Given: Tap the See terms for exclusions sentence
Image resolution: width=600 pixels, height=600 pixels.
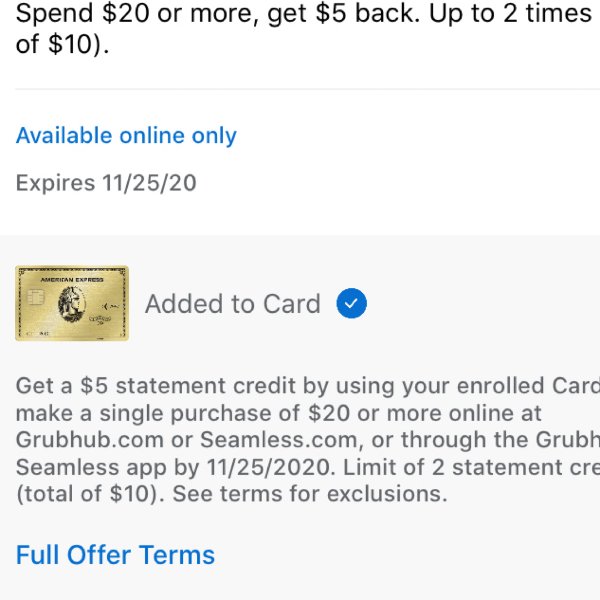Looking at the screenshot, I should click(310, 494).
